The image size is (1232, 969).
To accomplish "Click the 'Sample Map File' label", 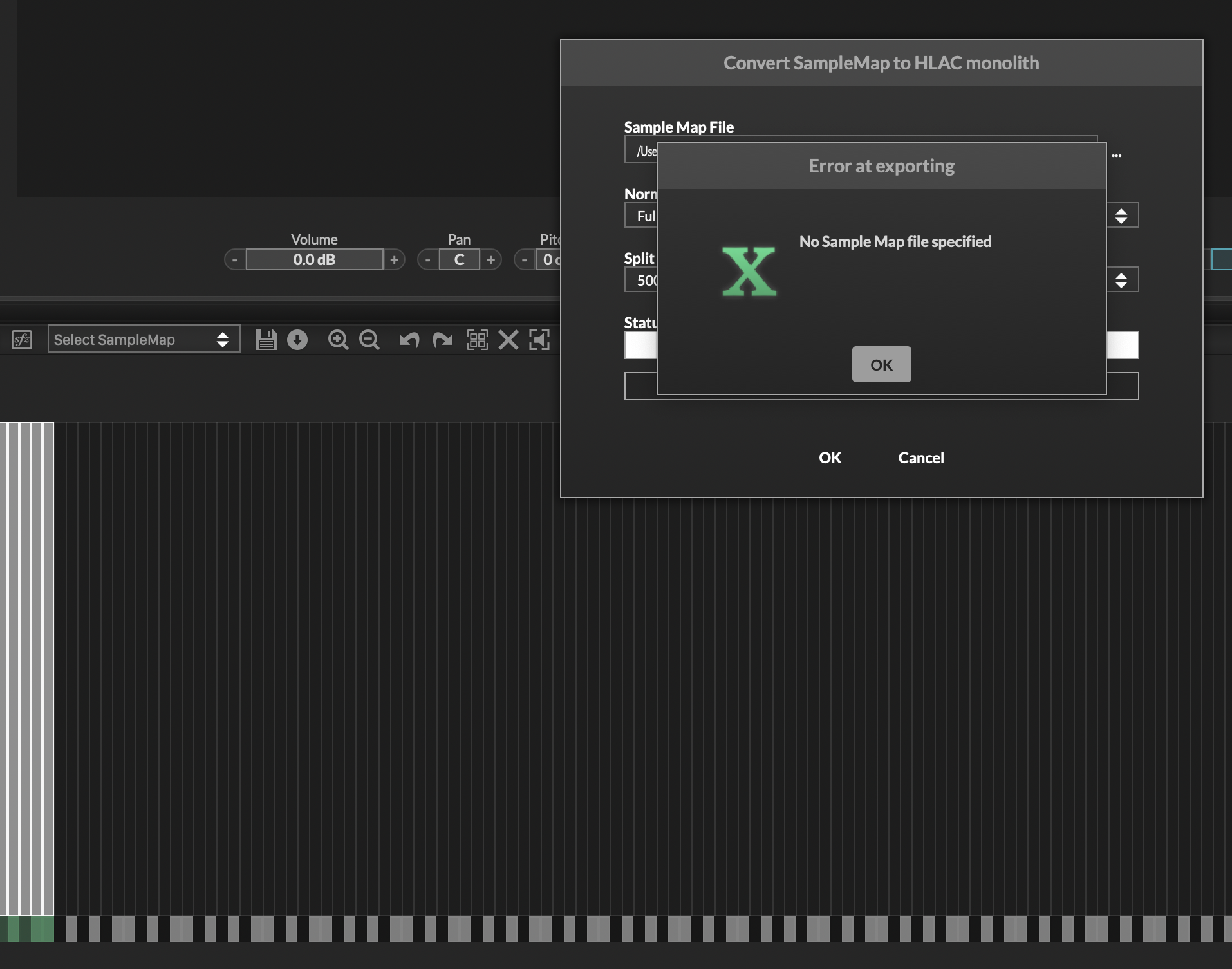I will (678, 127).
